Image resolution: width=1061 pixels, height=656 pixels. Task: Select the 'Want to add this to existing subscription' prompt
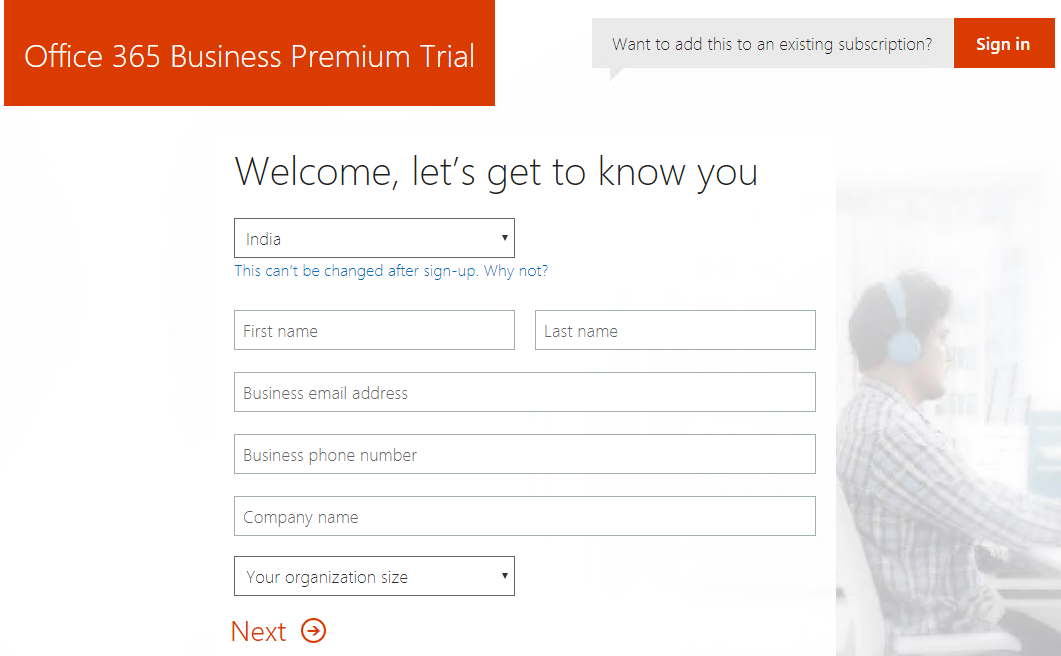tap(772, 43)
